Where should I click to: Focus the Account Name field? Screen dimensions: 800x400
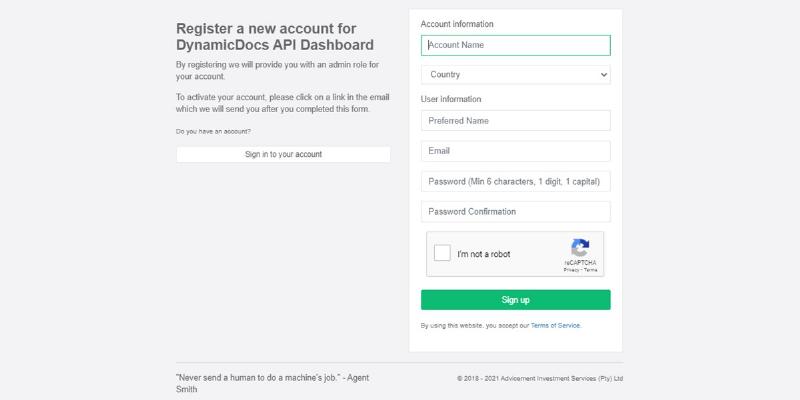[x=515, y=45]
